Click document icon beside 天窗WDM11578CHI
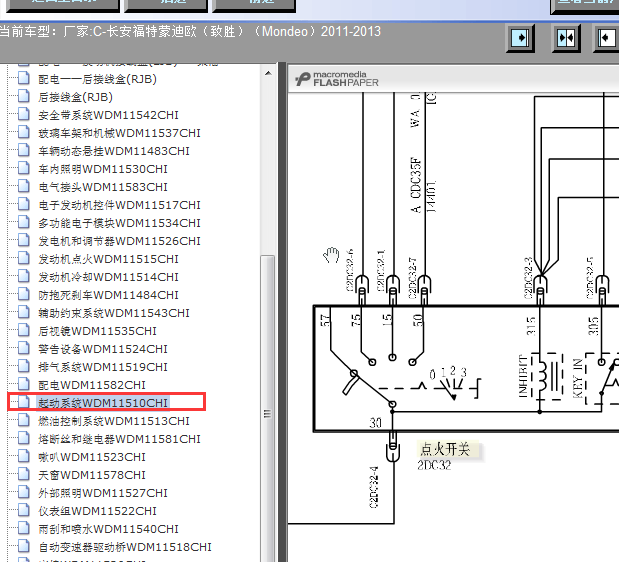 point(24,474)
